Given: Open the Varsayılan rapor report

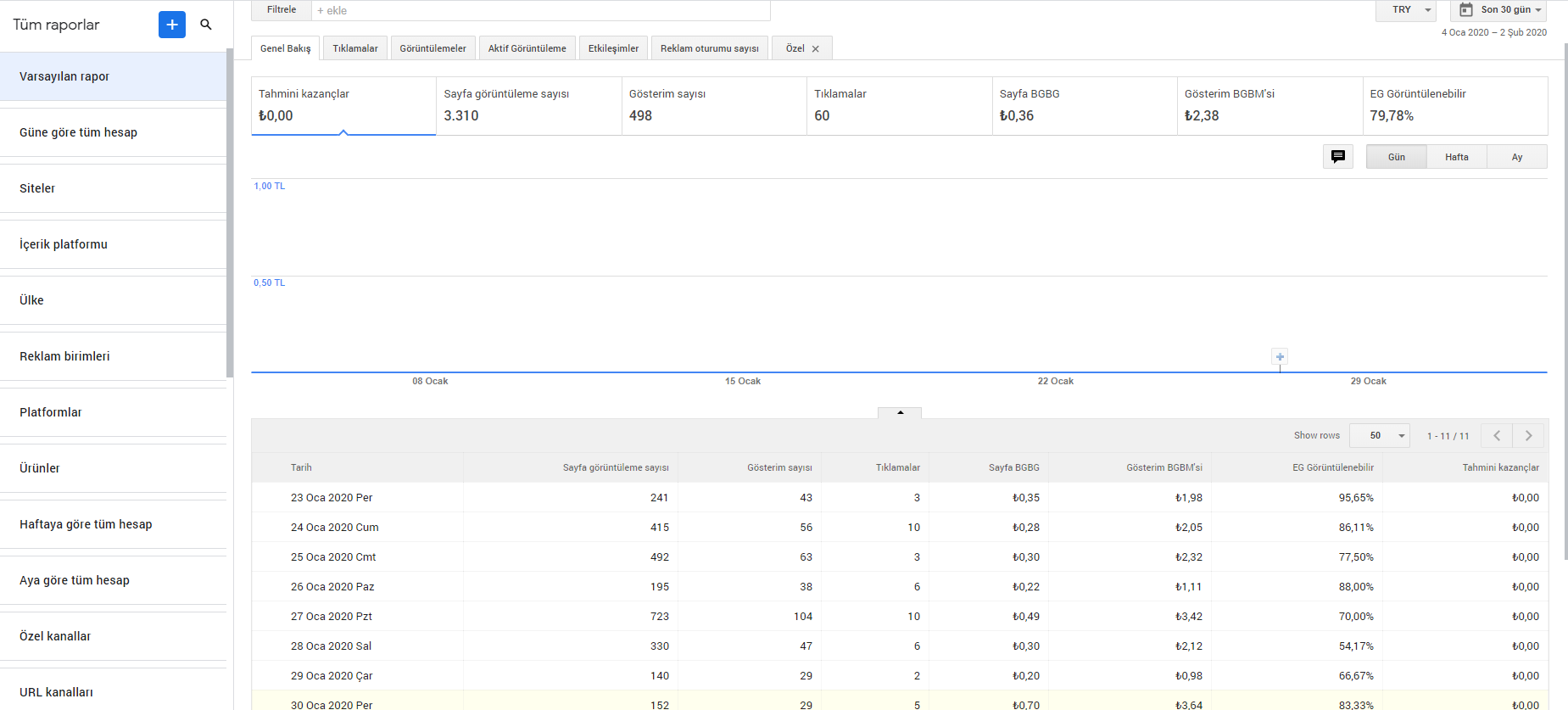Looking at the screenshot, I should click(x=113, y=76).
